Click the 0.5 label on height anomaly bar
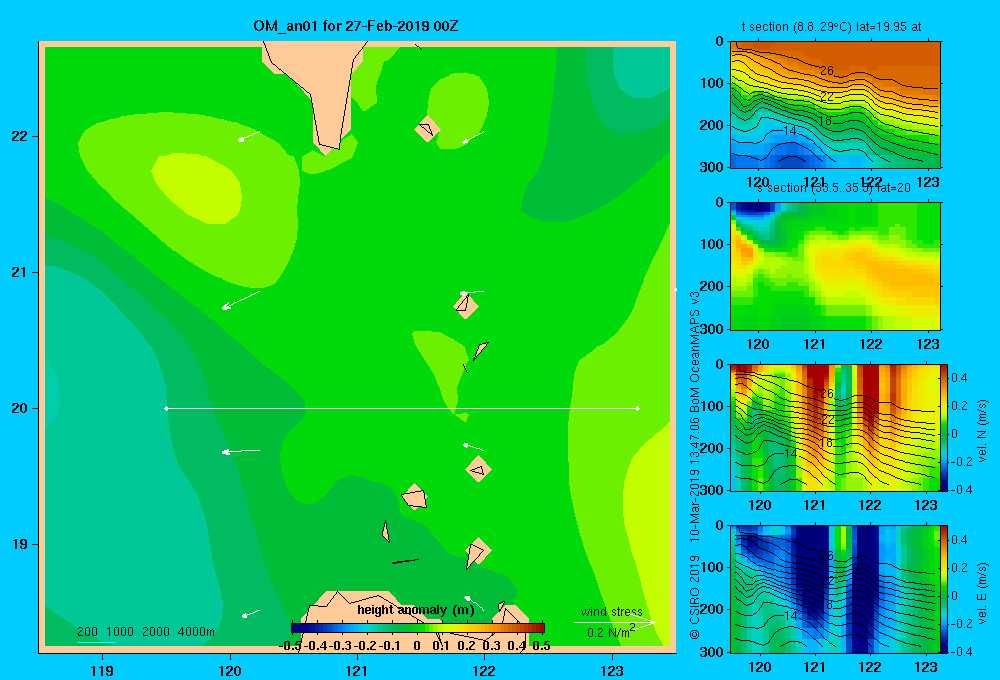Screen dimensions: 1000x680 coord(541,646)
